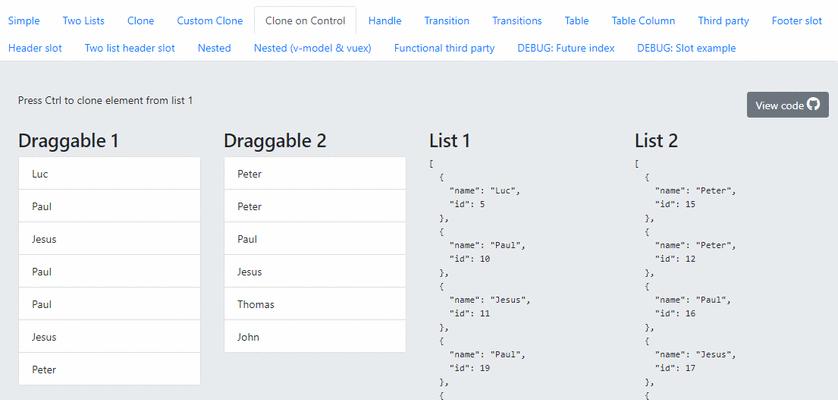Image resolution: width=838 pixels, height=400 pixels.
Task: Click last Peter item in Draggable 1
Action: [x=110, y=369]
